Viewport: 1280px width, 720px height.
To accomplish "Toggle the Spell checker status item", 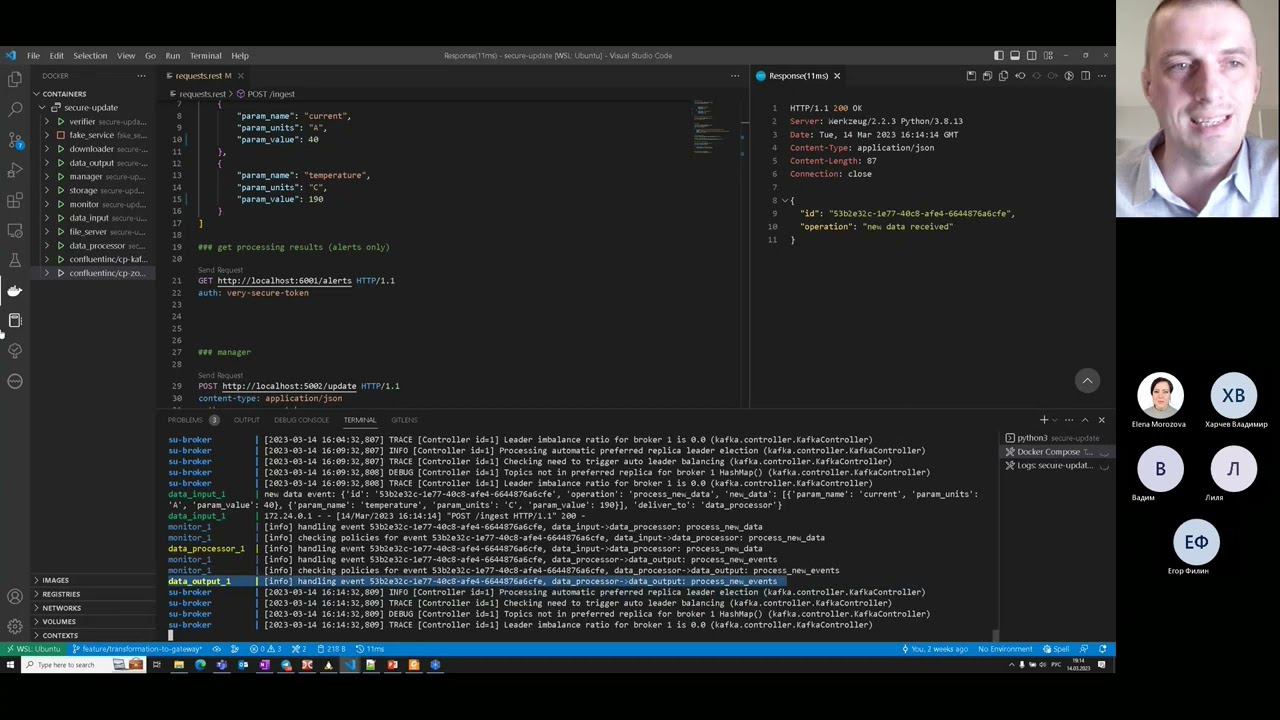I will (x=1055, y=649).
